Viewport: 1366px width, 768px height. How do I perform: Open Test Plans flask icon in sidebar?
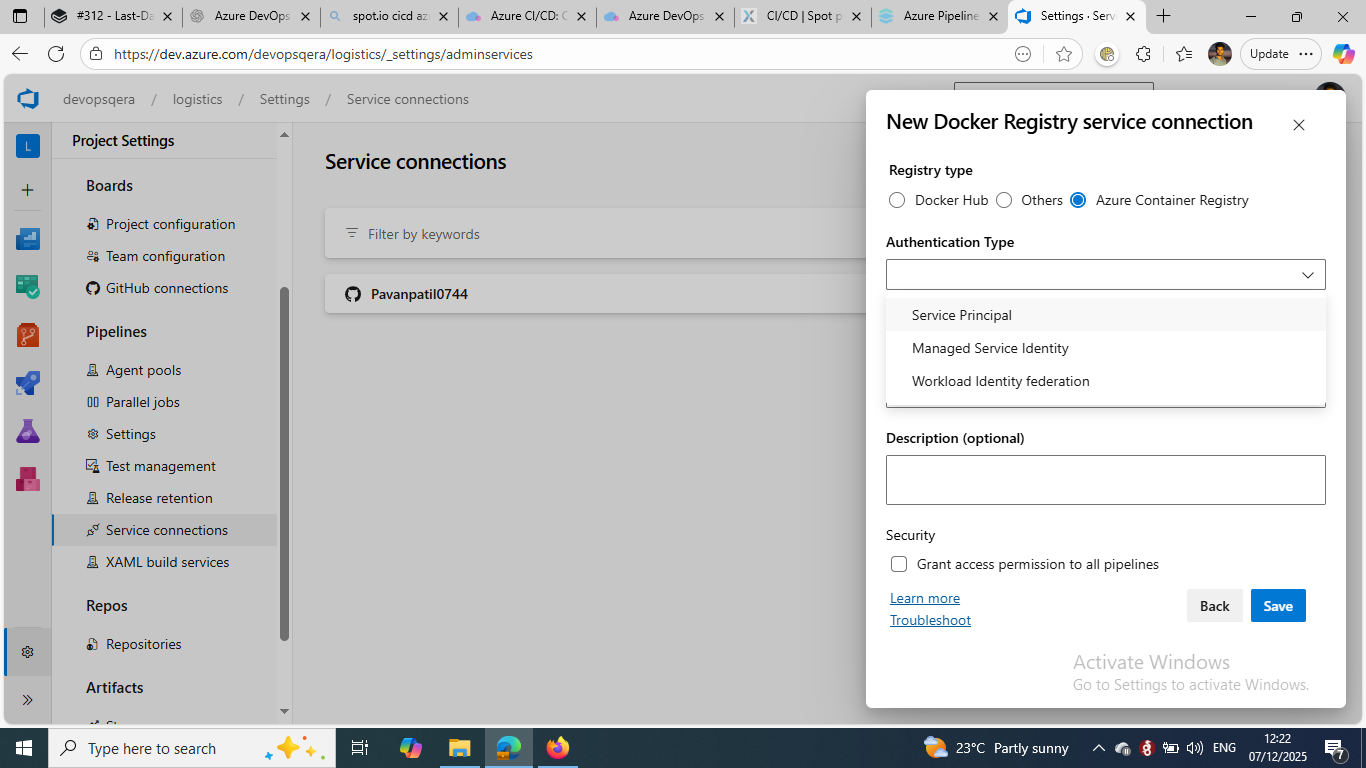click(x=27, y=431)
